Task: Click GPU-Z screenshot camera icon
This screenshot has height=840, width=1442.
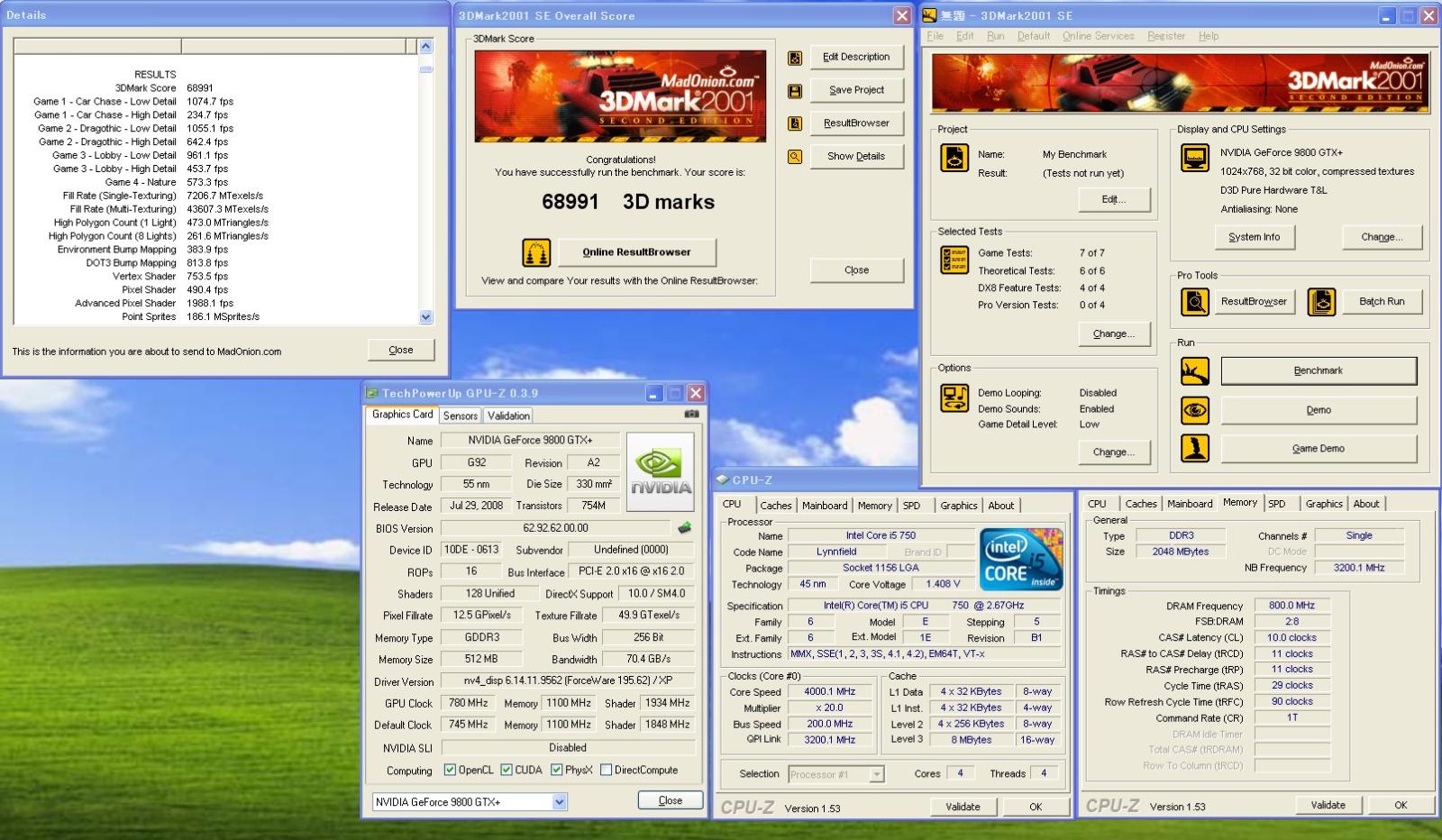Action: [691, 415]
